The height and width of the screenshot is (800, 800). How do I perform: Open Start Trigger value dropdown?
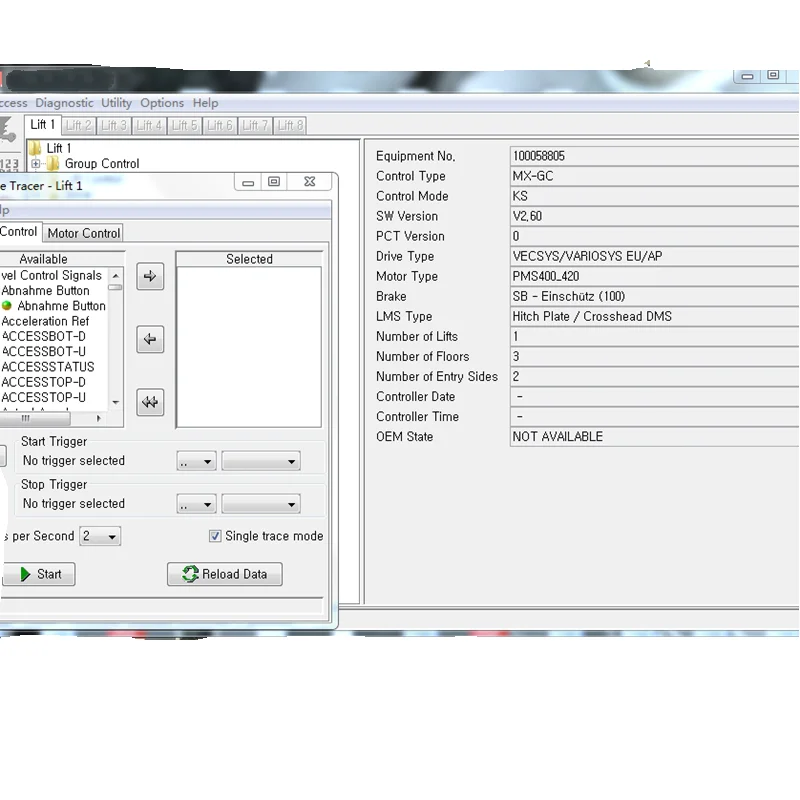point(261,461)
